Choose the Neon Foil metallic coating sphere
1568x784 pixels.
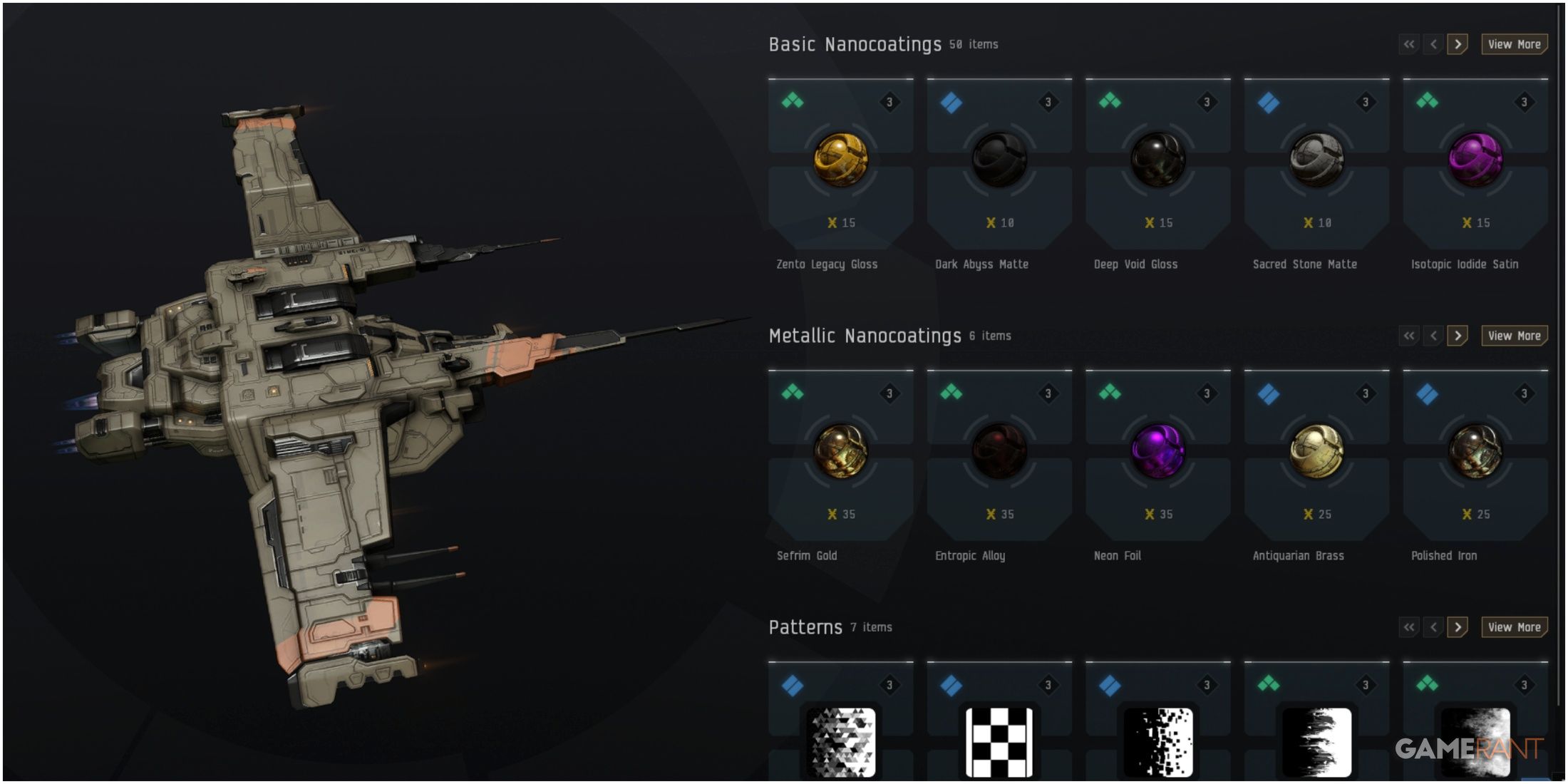[1158, 451]
